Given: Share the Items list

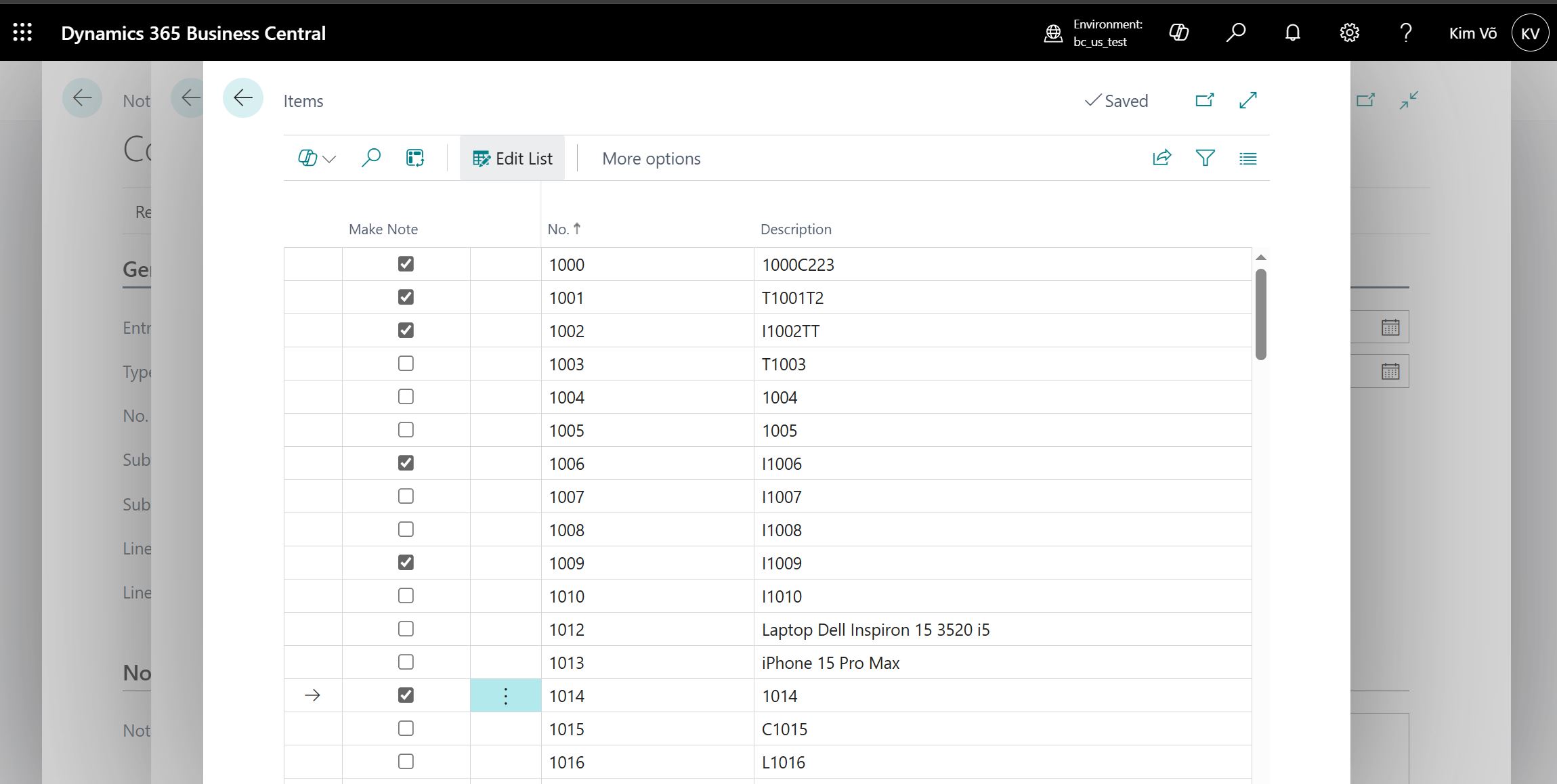Looking at the screenshot, I should tap(1162, 158).
